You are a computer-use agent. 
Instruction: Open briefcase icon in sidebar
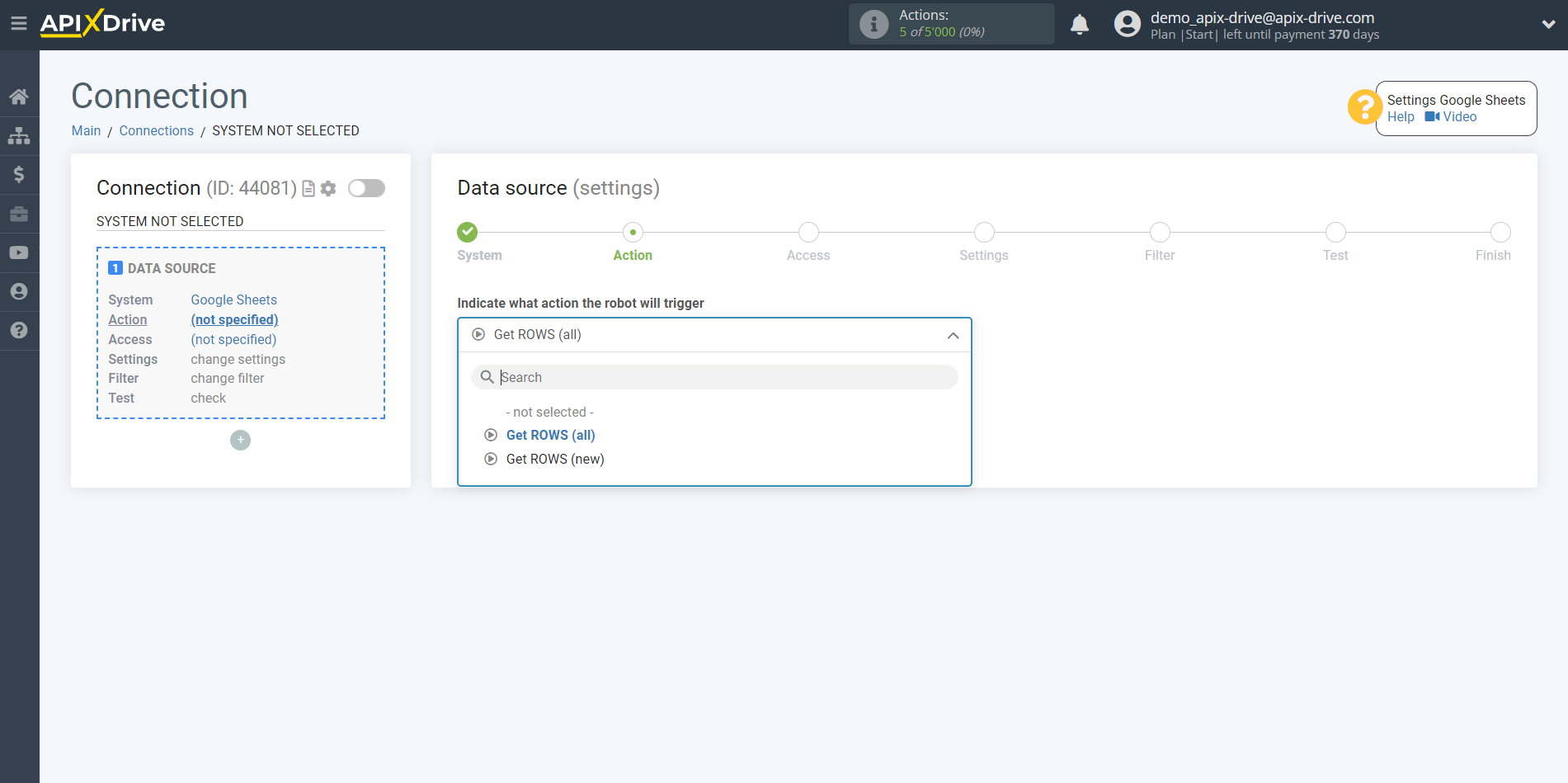(19, 214)
